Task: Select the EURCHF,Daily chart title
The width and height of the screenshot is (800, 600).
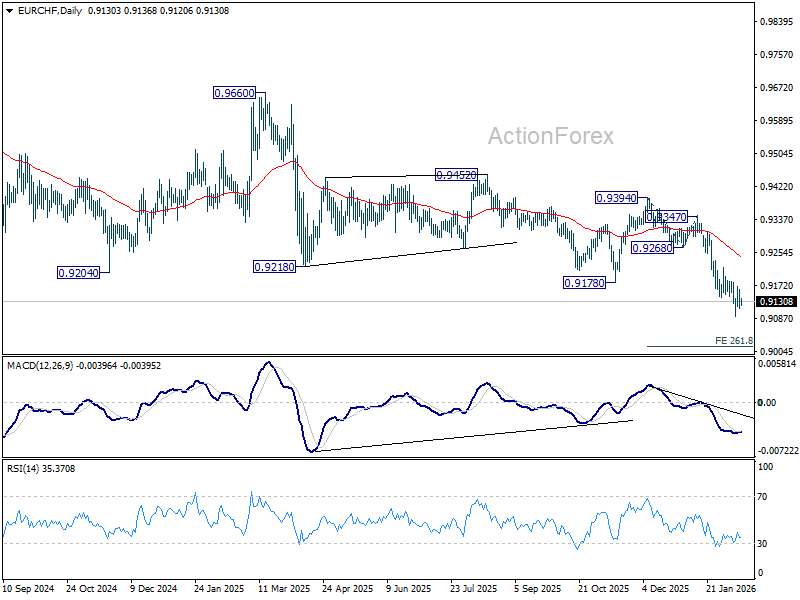Action: pyautogui.click(x=49, y=11)
